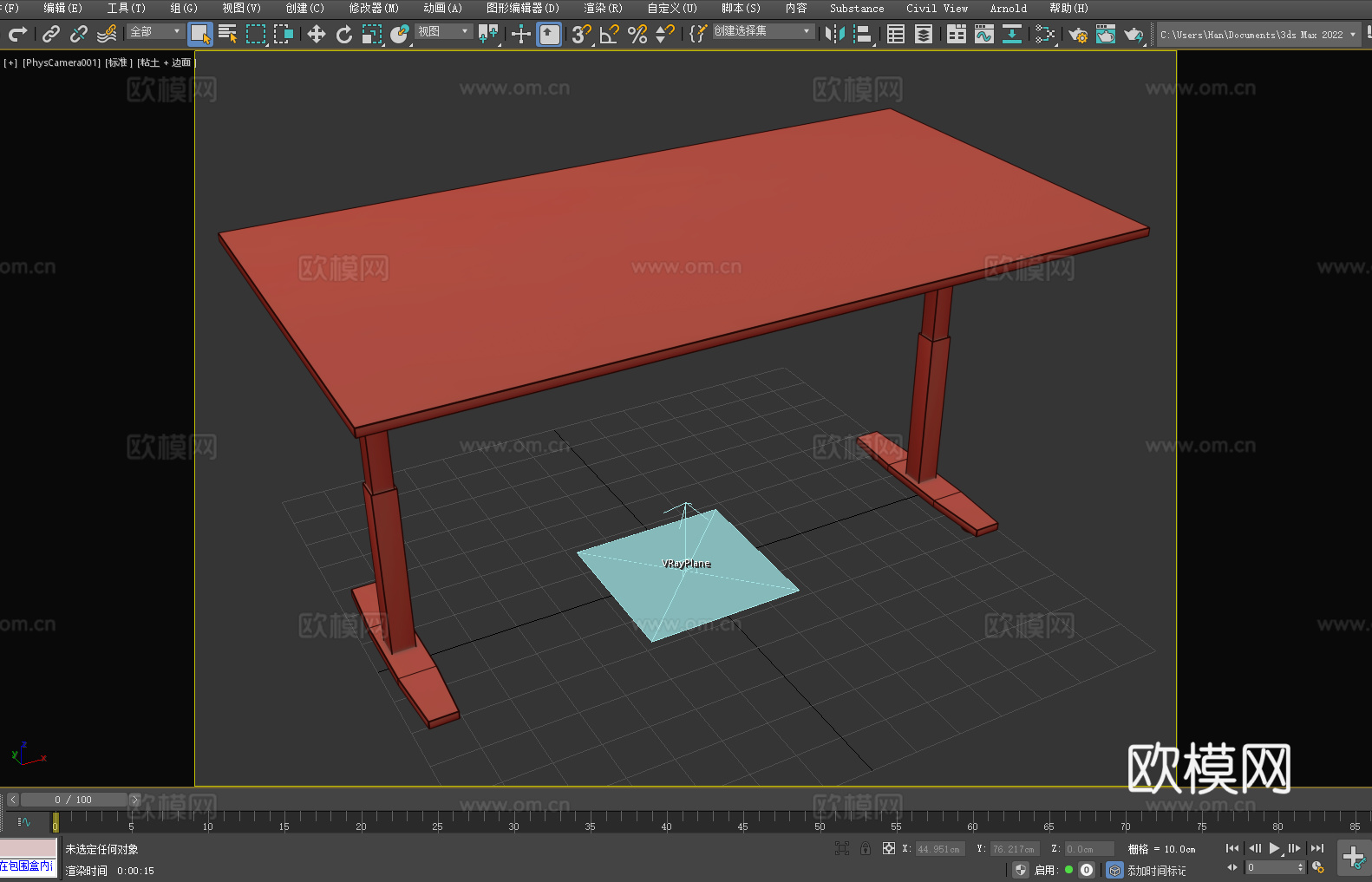Image resolution: width=1372 pixels, height=882 pixels.
Task: Click the time slider 0 / 100 handle
Action: [x=74, y=800]
